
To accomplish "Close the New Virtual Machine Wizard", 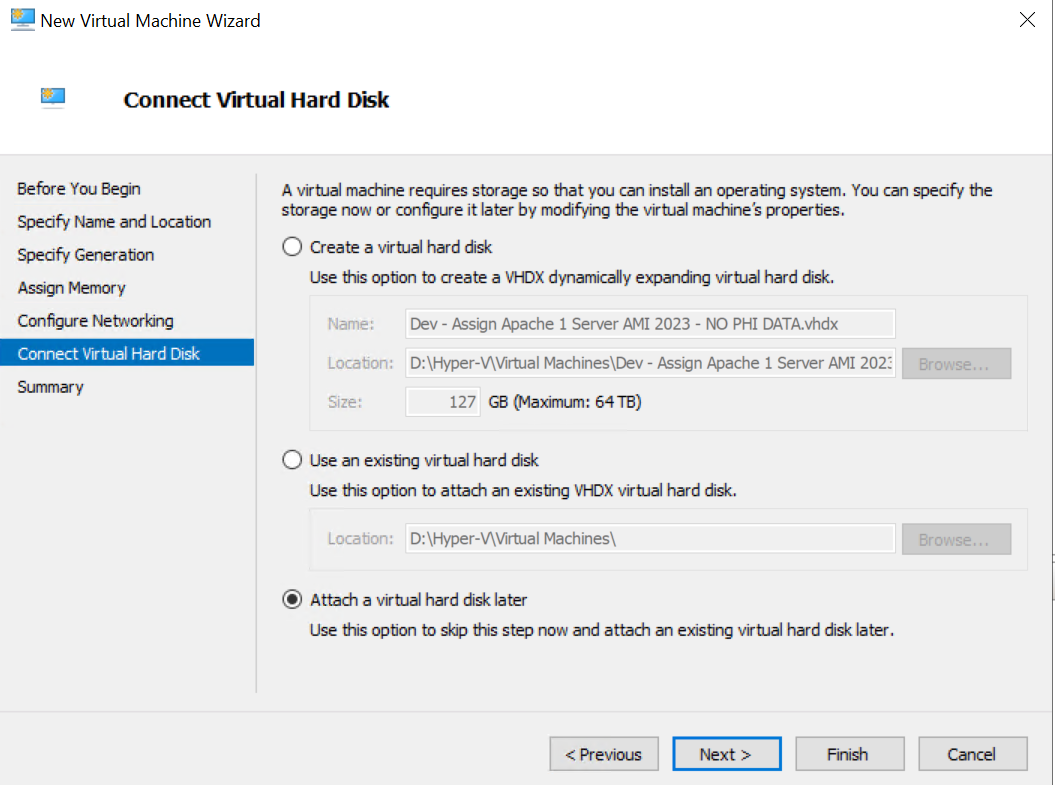I will [1027, 20].
